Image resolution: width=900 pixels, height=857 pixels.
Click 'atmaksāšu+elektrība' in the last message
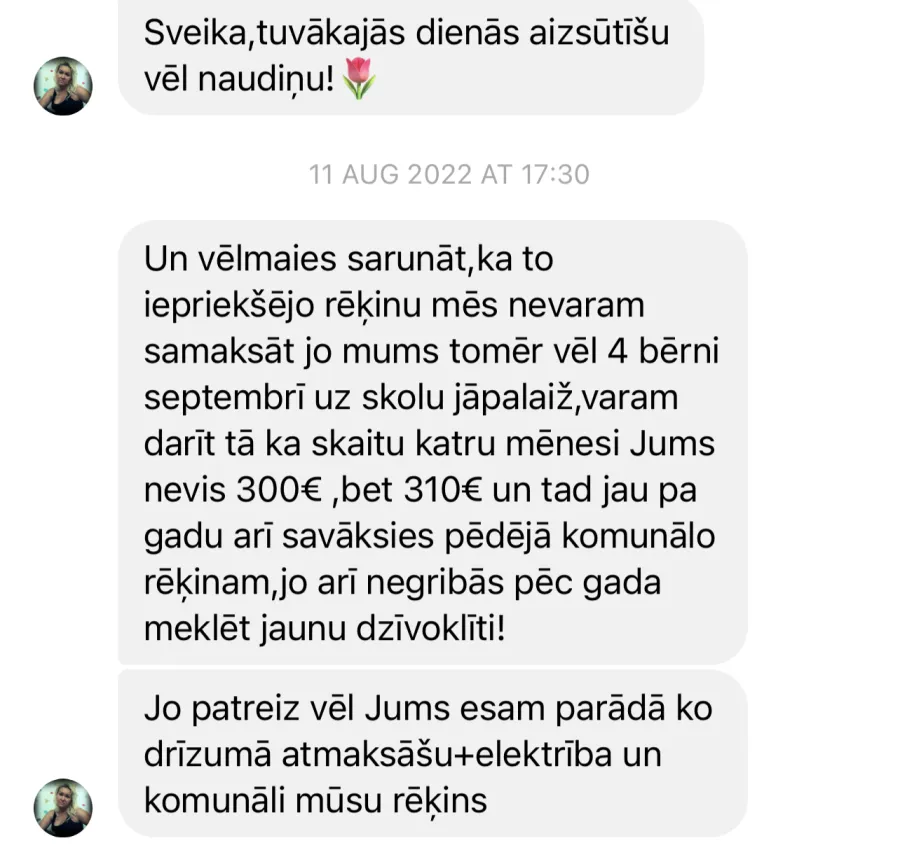pyautogui.click(x=447, y=754)
